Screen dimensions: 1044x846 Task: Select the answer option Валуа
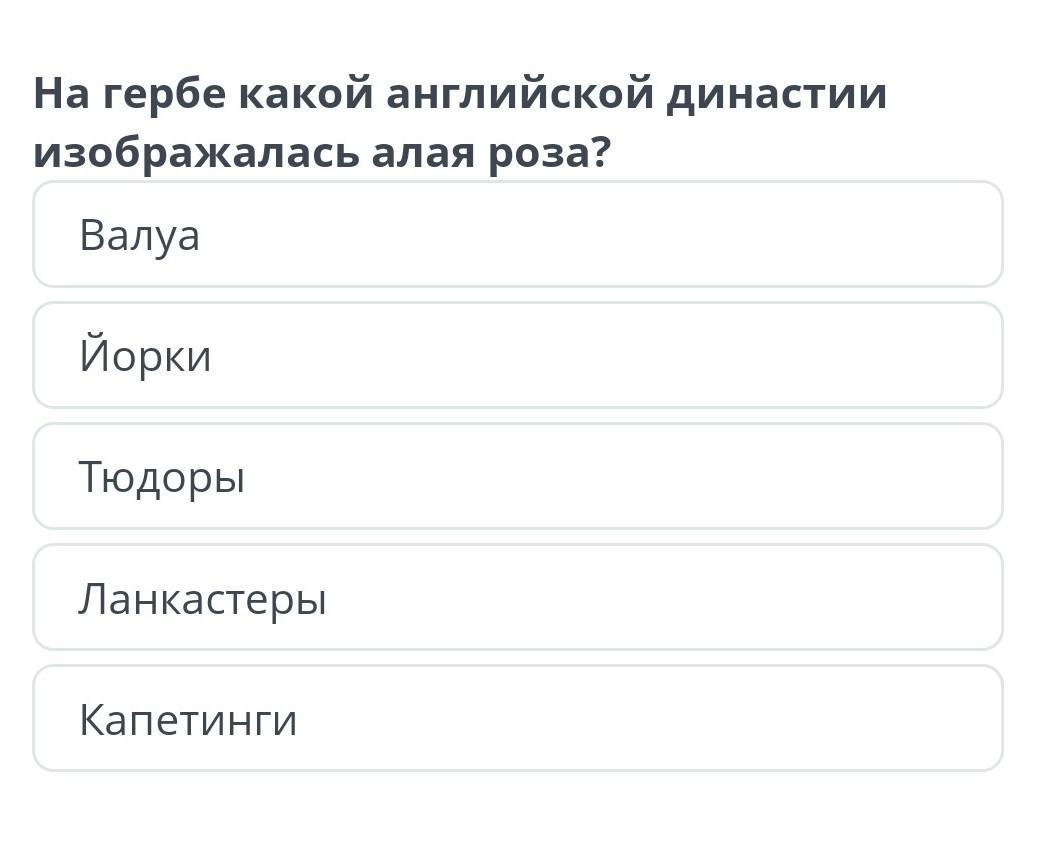(518, 234)
